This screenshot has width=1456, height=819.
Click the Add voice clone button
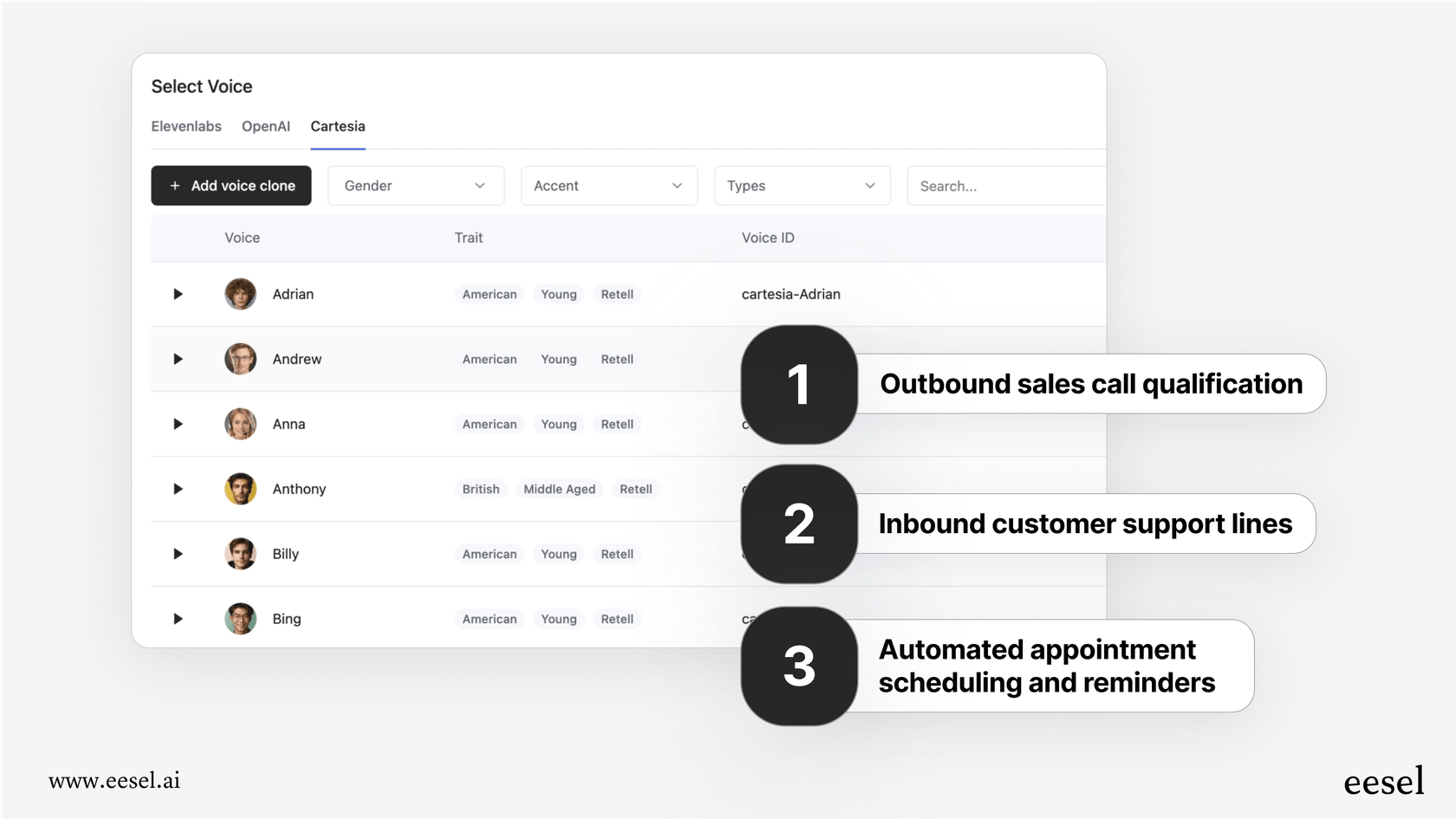click(231, 186)
